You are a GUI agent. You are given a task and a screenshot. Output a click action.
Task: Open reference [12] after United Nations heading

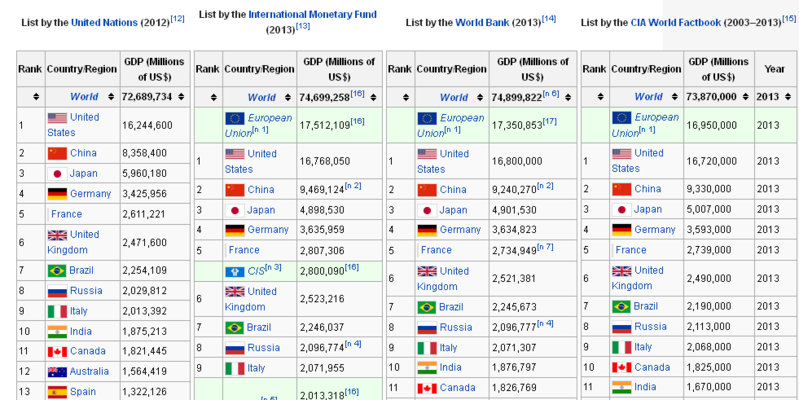pyautogui.click(x=177, y=19)
